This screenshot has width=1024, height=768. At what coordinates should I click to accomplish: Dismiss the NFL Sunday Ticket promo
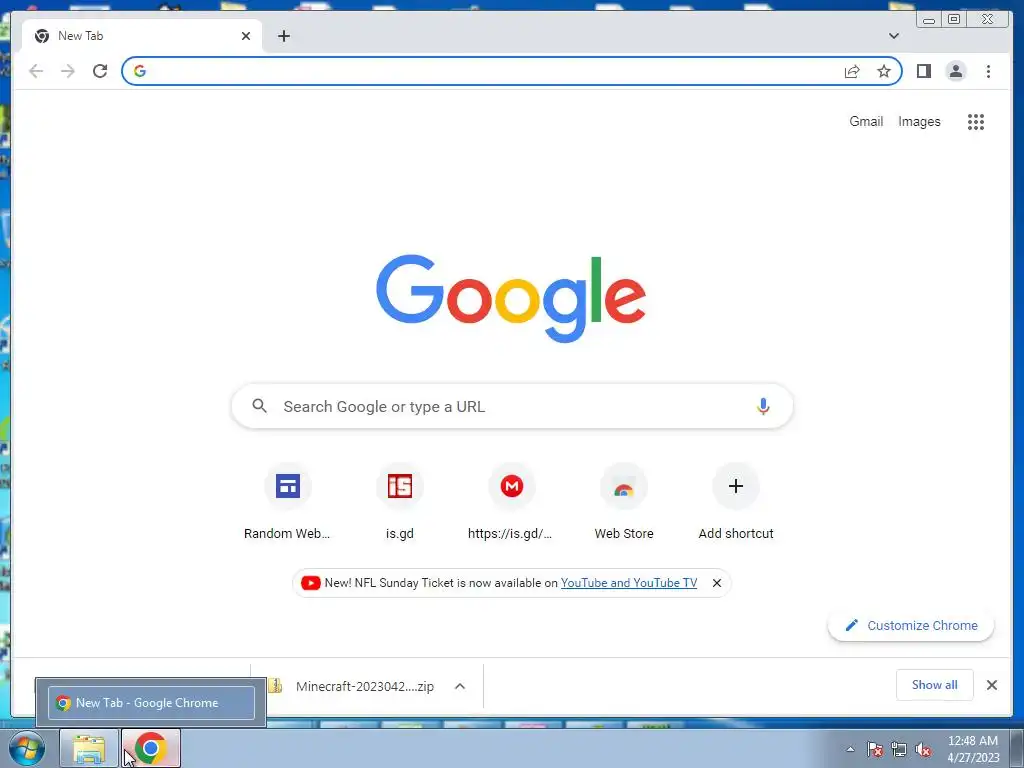716,583
